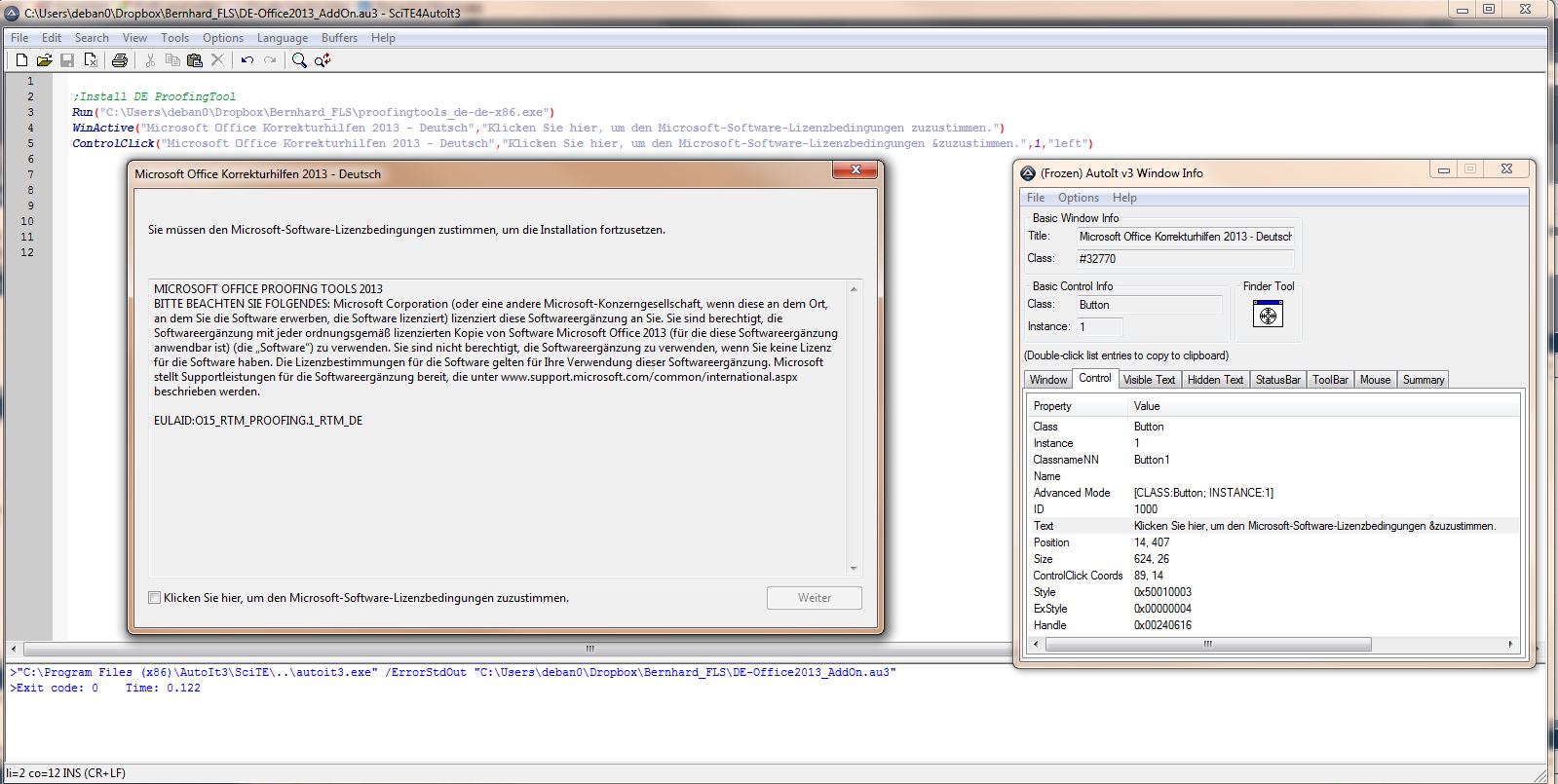
Task: Click the Open file folder icon
Action: tap(44, 60)
